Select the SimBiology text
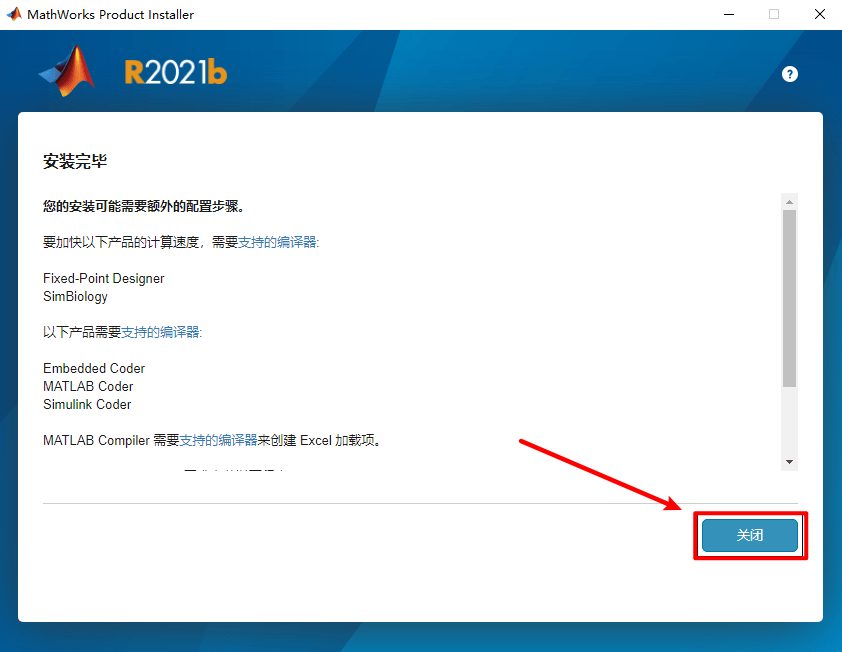The height and width of the screenshot is (652, 842). 75,296
